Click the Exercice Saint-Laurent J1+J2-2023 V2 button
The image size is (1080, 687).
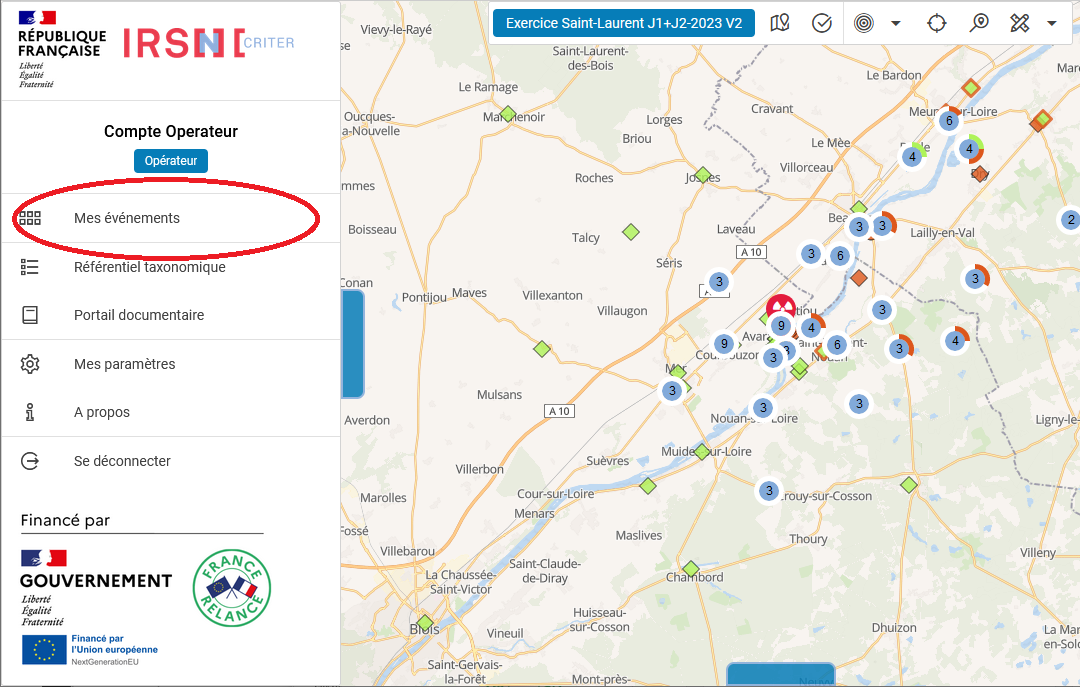(624, 23)
